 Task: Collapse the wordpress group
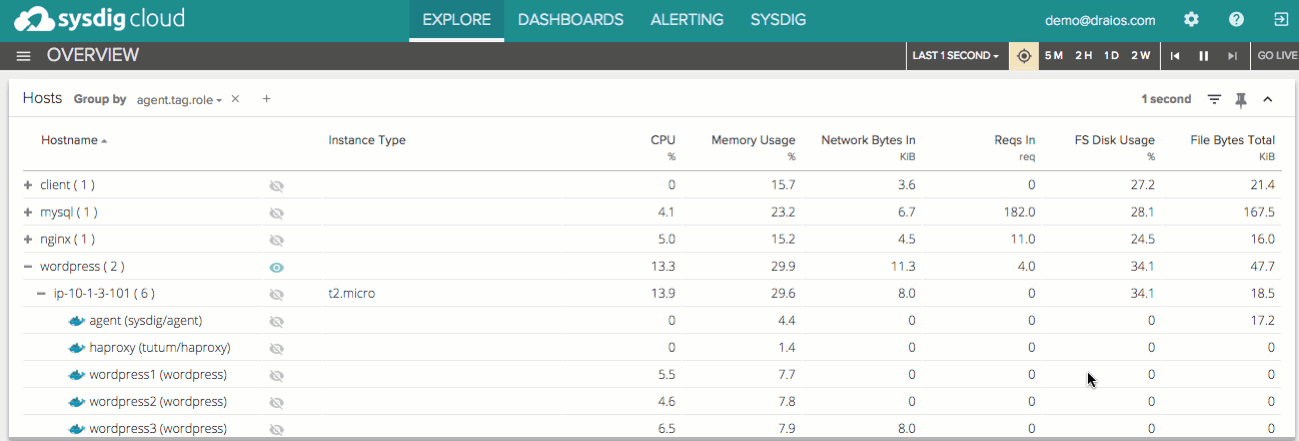coord(28,266)
